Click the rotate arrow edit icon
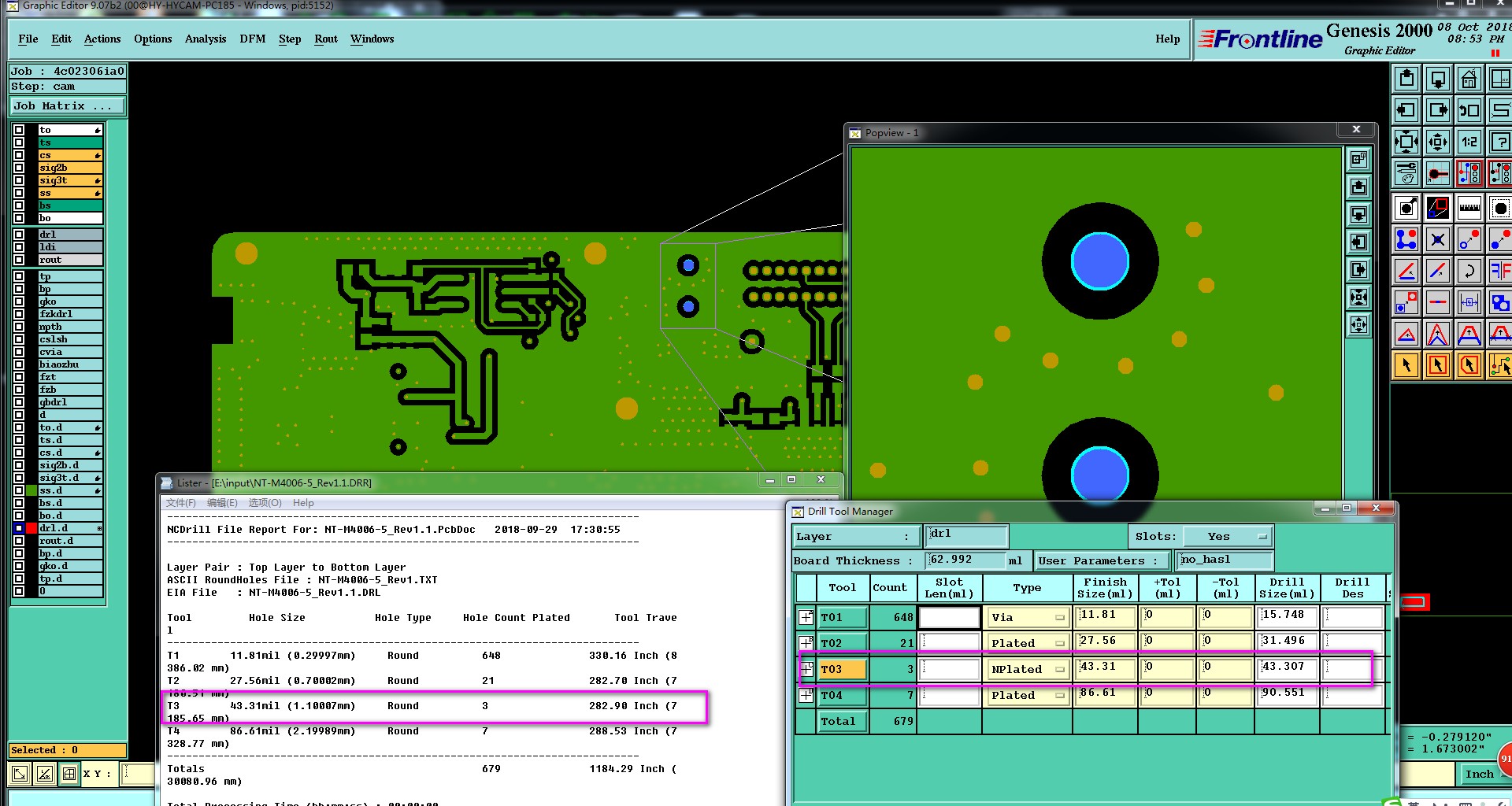 tap(1469, 272)
